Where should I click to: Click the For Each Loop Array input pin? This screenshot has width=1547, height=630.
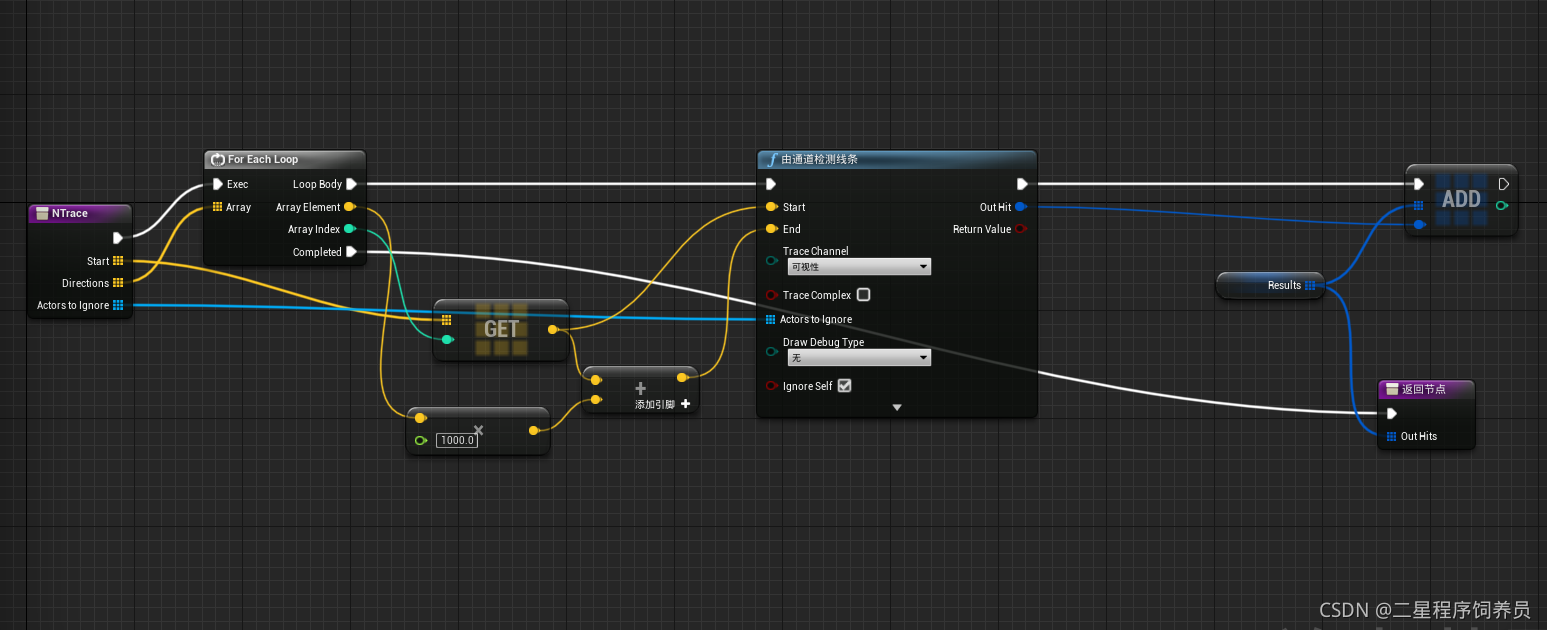point(217,207)
